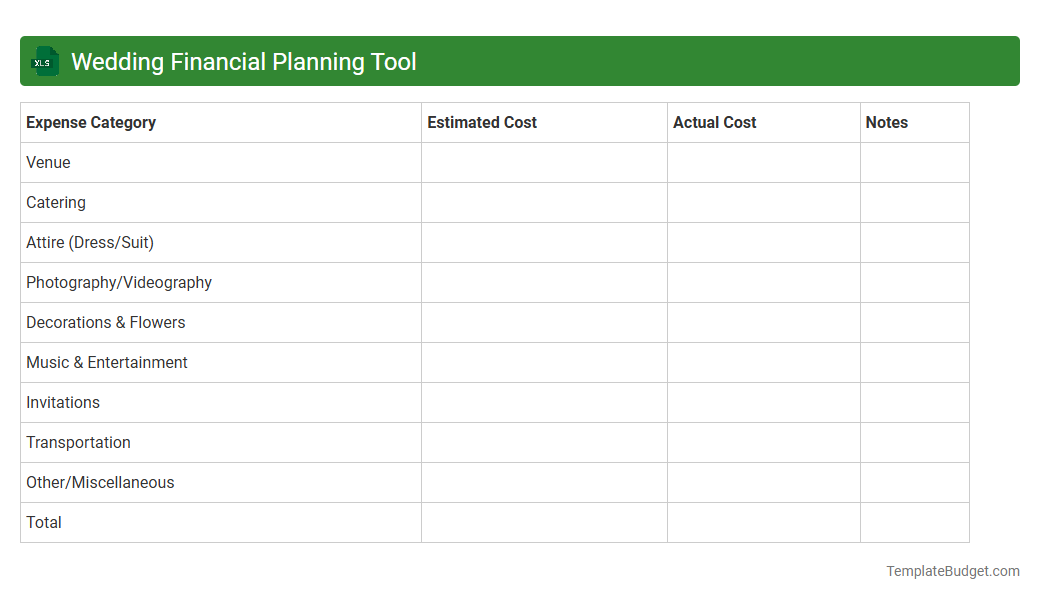This screenshot has height=600, width=1040.
Task: Open the TemplateBudget.com link
Action: [x=952, y=571]
